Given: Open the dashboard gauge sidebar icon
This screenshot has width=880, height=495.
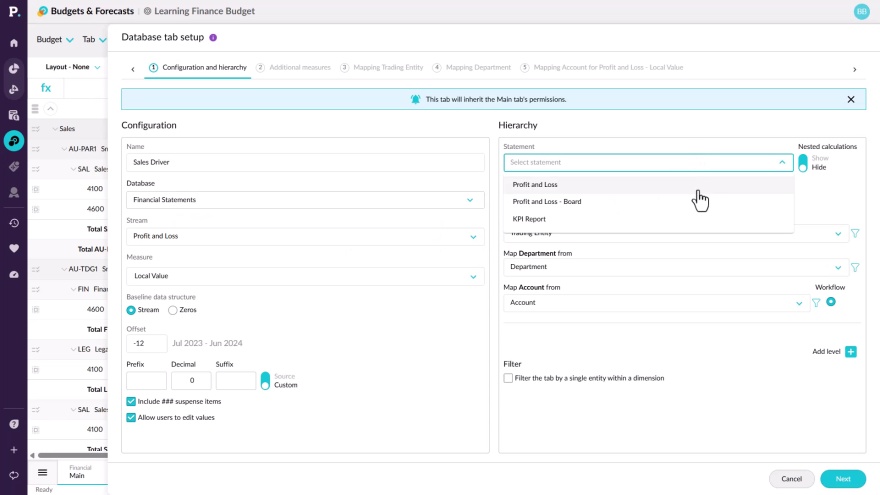Looking at the screenshot, I should pyautogui.click(x=13, y=274).
